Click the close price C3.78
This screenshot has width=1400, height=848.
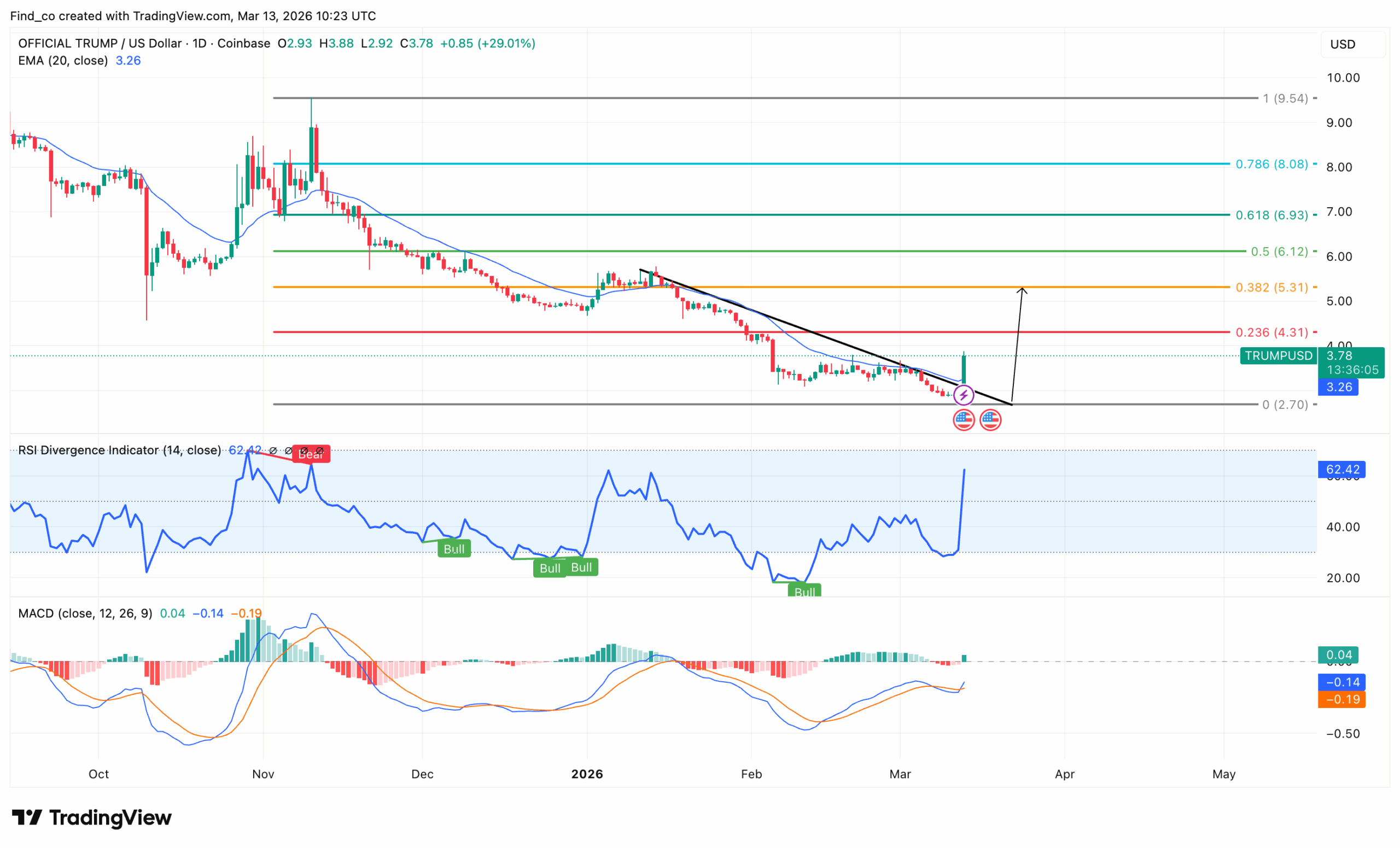(417, 43)
